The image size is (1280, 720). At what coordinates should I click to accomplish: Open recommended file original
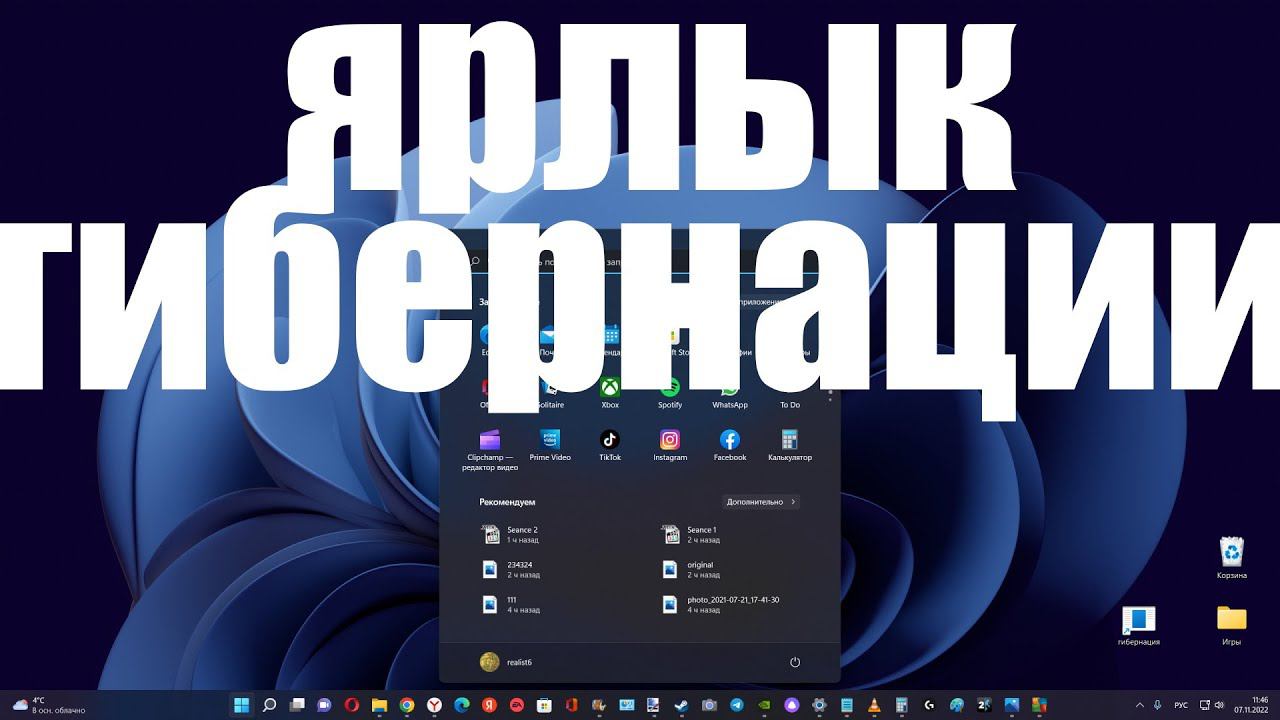click(x=692, y=570)
